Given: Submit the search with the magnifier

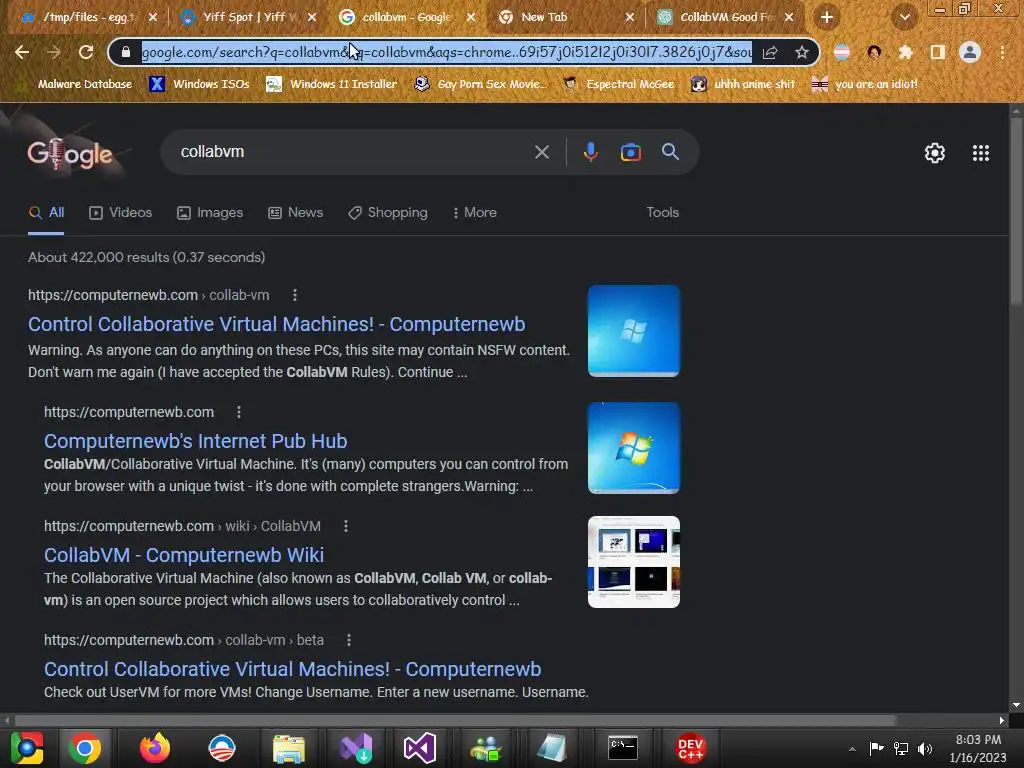Looking at the screenshot, I should pos(670,152).
